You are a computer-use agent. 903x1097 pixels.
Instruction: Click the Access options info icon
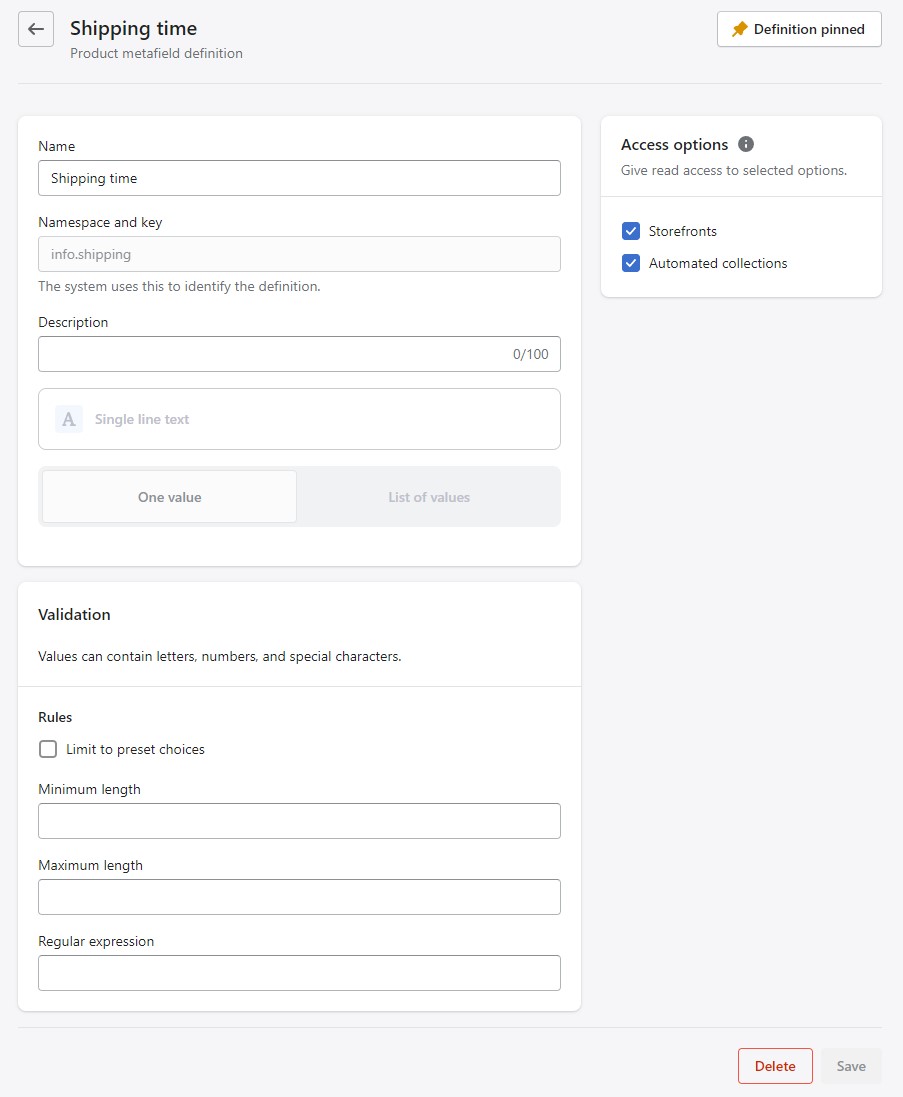click(x=746, y=144)
